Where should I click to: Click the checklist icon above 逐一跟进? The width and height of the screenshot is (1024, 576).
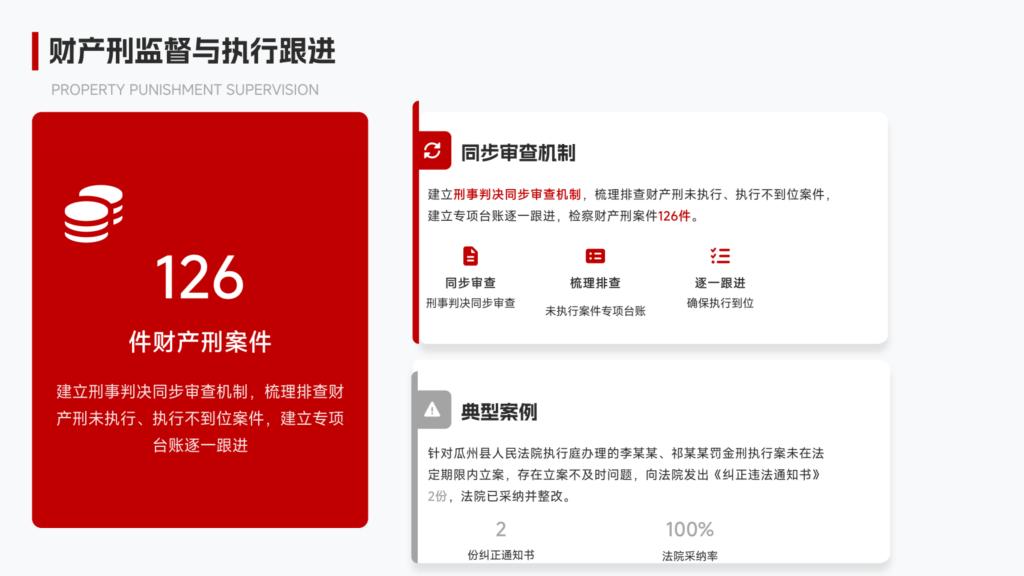click(720, 256)
